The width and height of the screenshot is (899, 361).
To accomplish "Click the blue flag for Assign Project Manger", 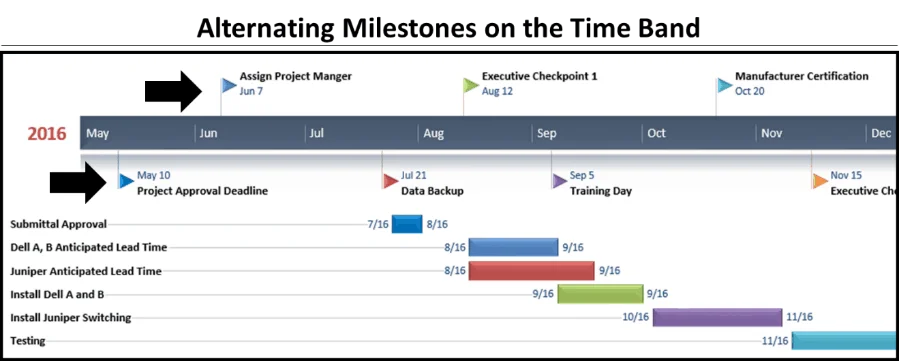I will [x=229, y=85].
